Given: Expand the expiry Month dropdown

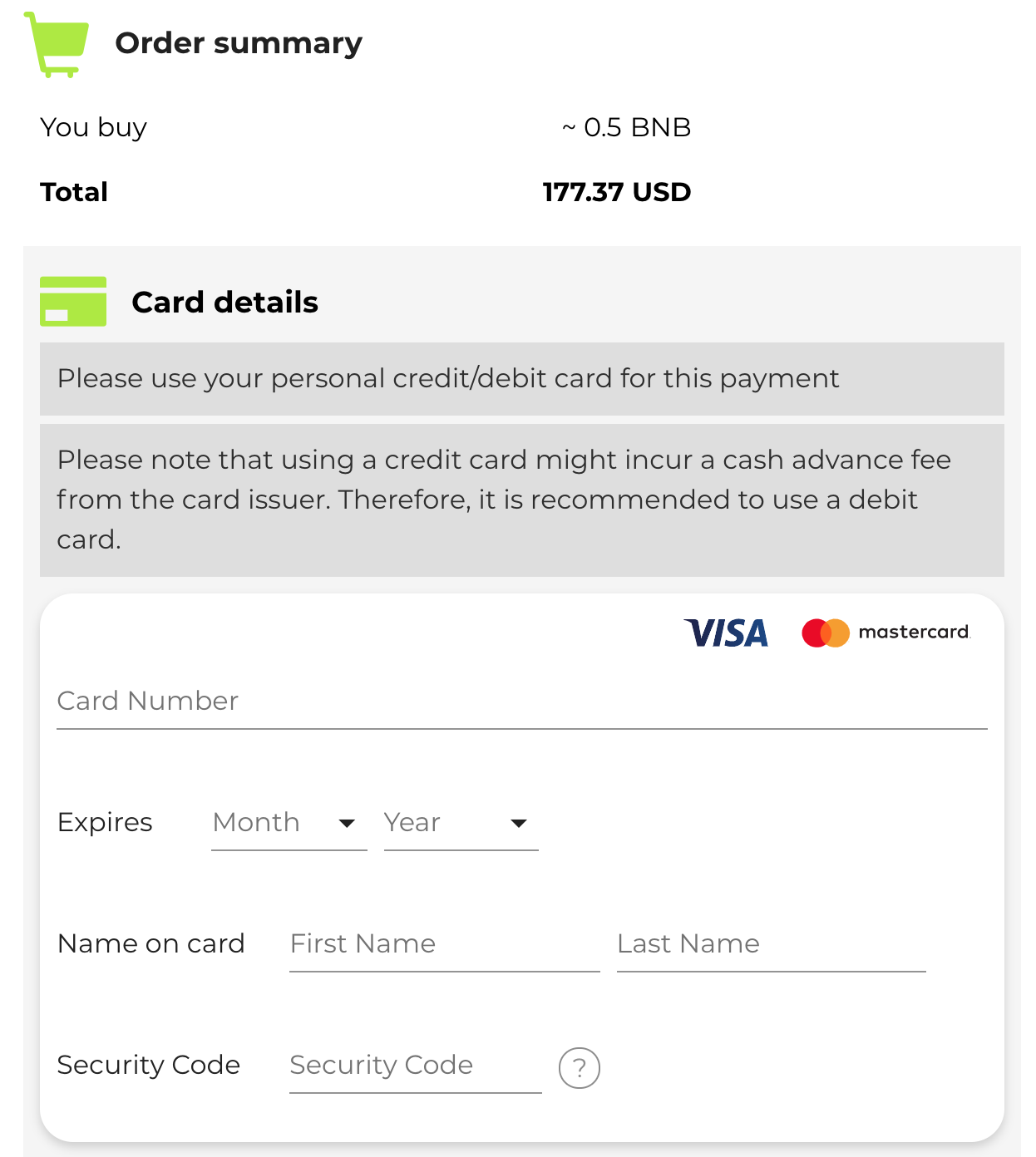Looking at the screenshot, I should point(289,823).
